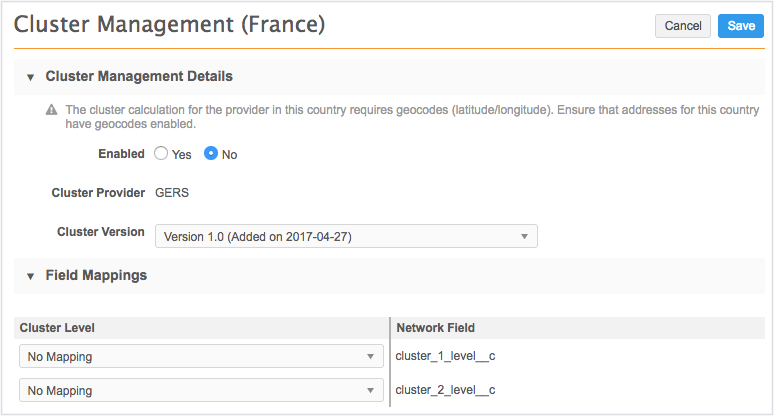Save the cluster management settings
The height and width of the screenshot is (416, 775).
[x=741, y=26]
